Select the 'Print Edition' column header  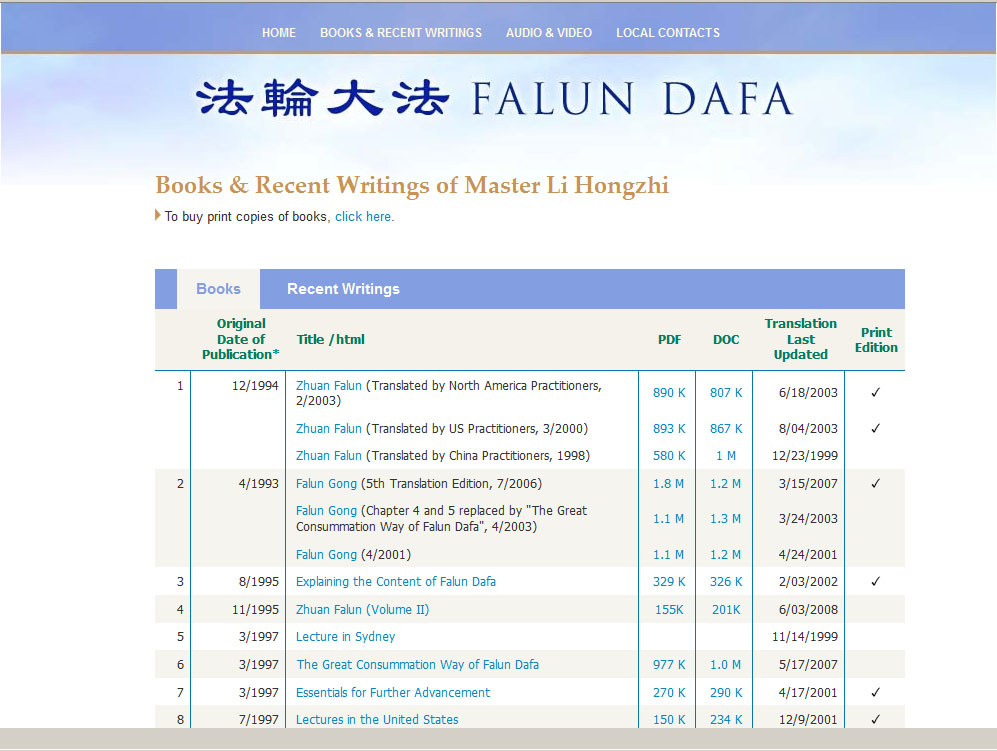(x=876, y=340)
